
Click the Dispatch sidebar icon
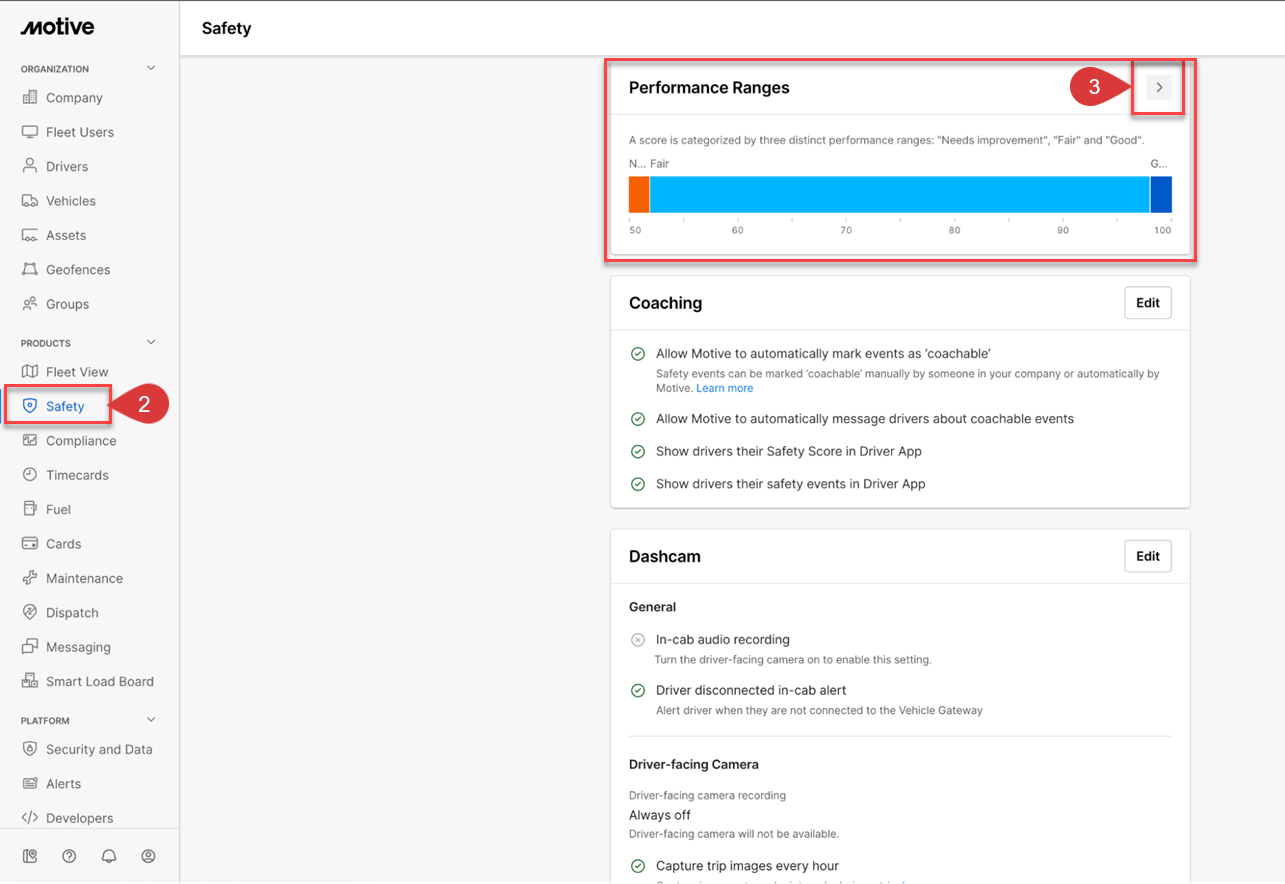pyautogui.click(x=30, y=613)
